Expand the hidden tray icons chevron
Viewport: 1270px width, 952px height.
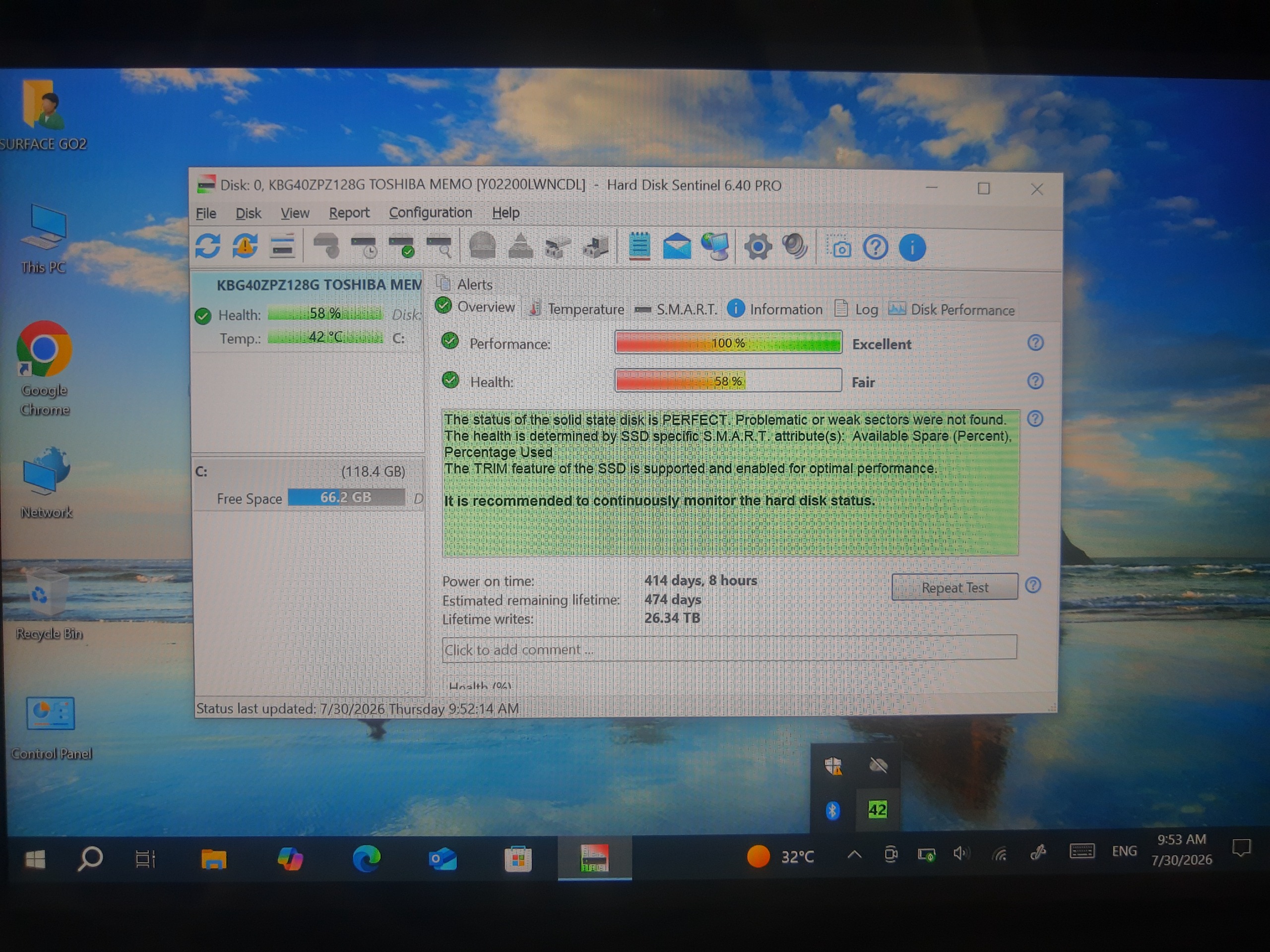[x=854, y=855]
